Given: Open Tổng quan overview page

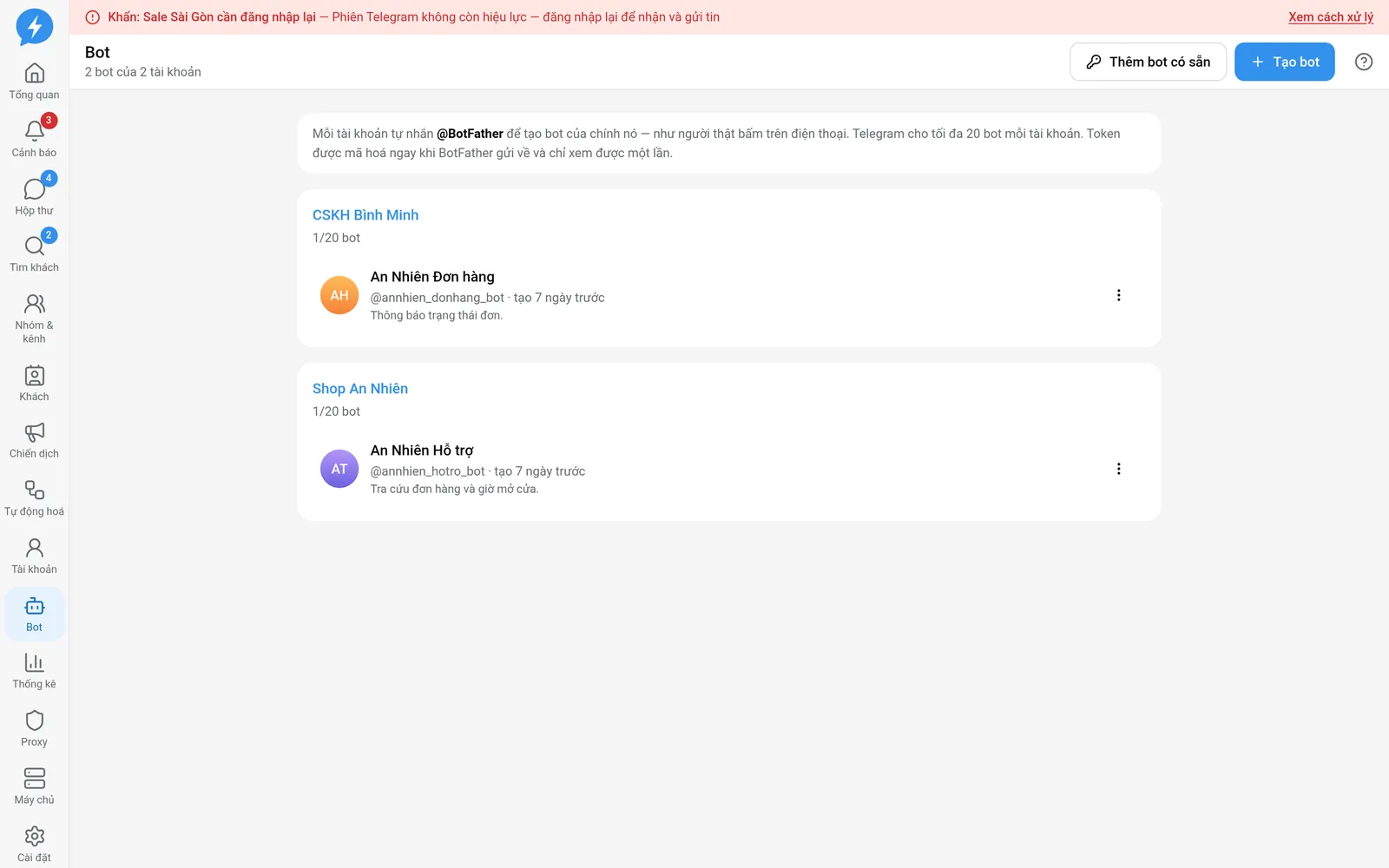Looking at the screenshot, I should click(34, 82).
